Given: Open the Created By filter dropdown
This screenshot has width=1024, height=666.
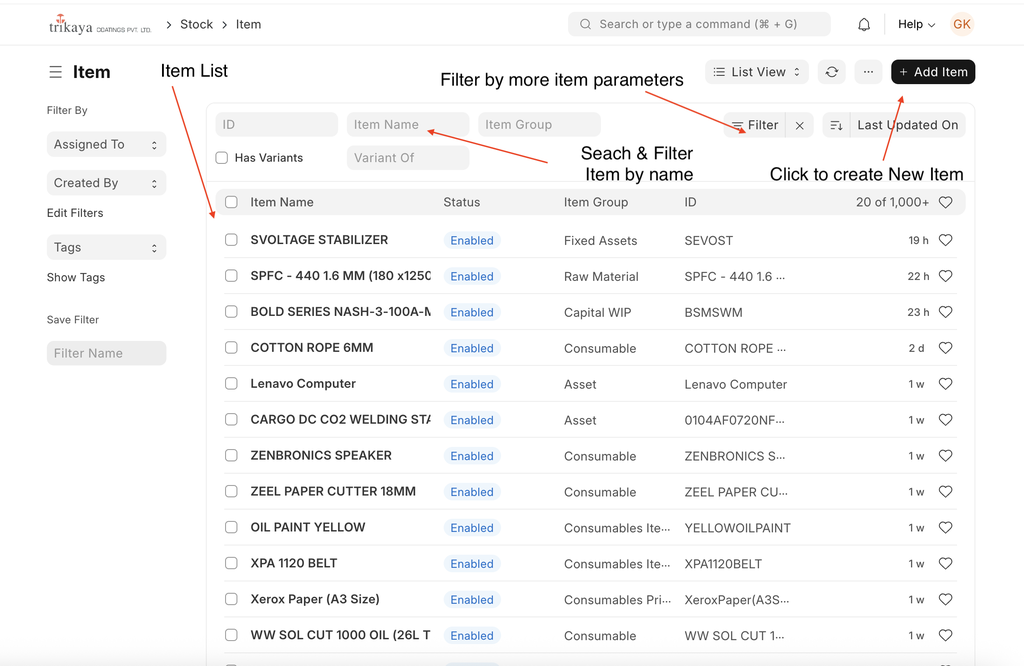Looking at the screenshot, I should 106,183.
